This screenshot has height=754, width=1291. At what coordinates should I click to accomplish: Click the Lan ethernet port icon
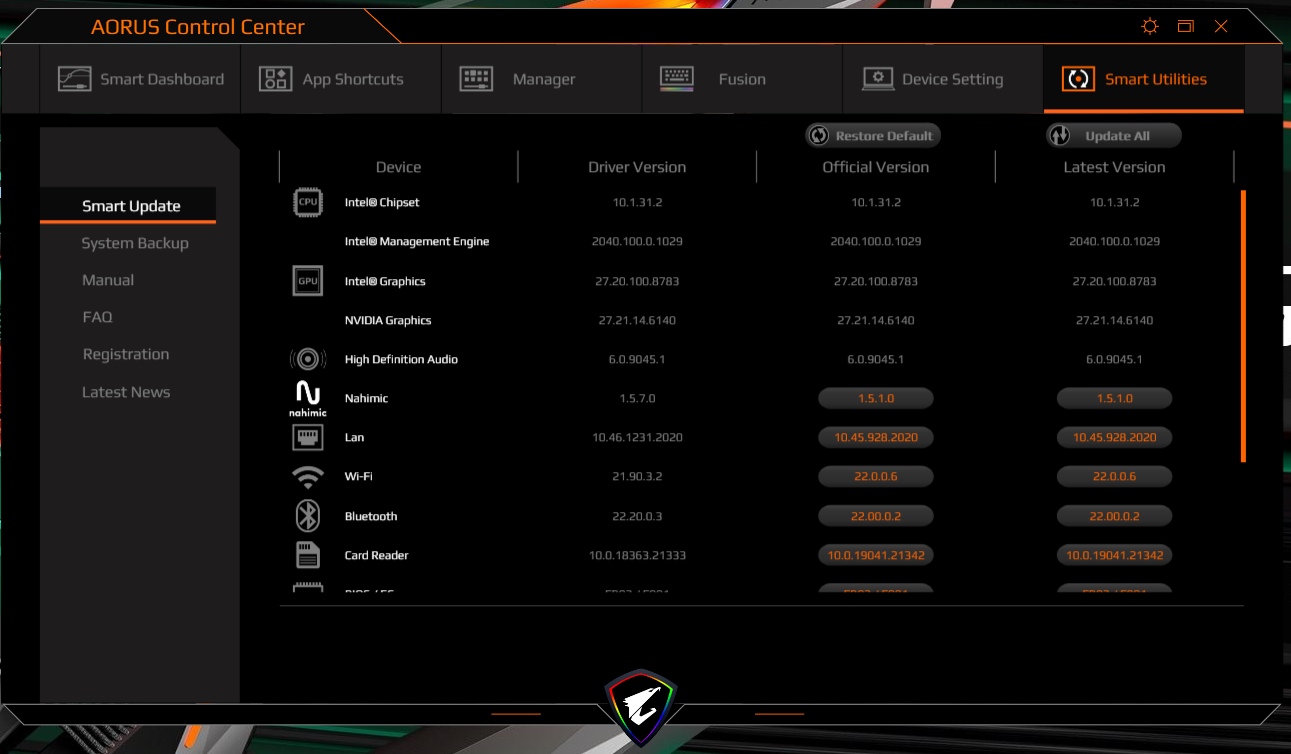[x=308, y=437]
